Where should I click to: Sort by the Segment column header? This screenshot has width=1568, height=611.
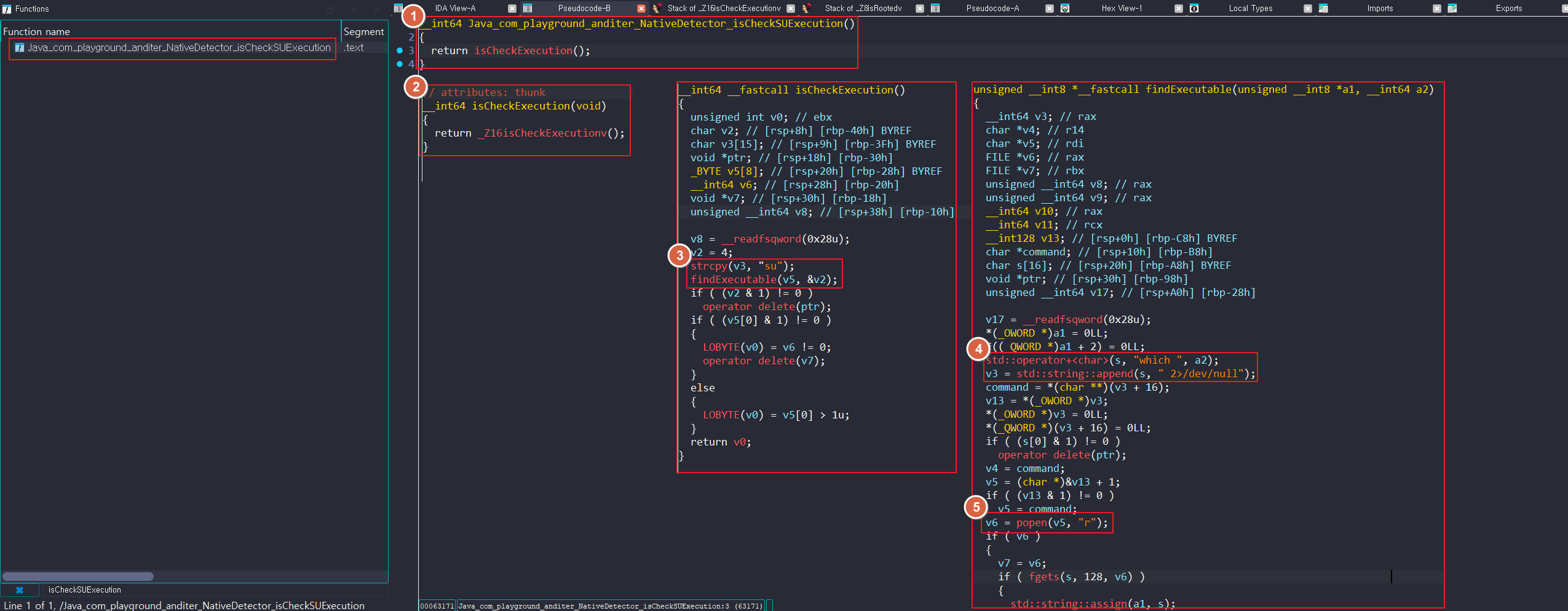pos(364,31)
